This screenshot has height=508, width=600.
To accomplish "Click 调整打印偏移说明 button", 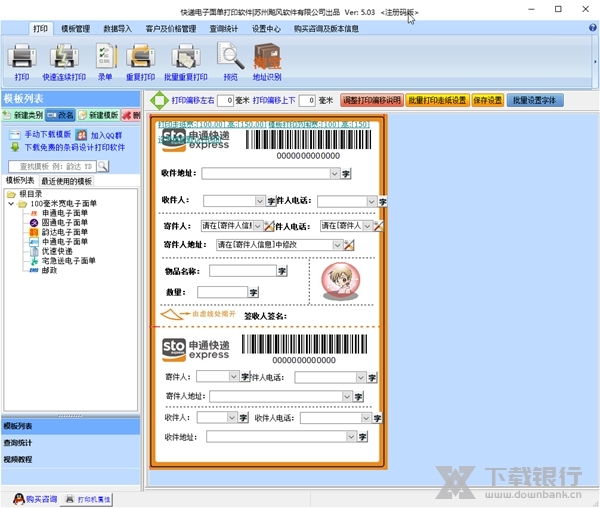I will [x=372, y=100].
